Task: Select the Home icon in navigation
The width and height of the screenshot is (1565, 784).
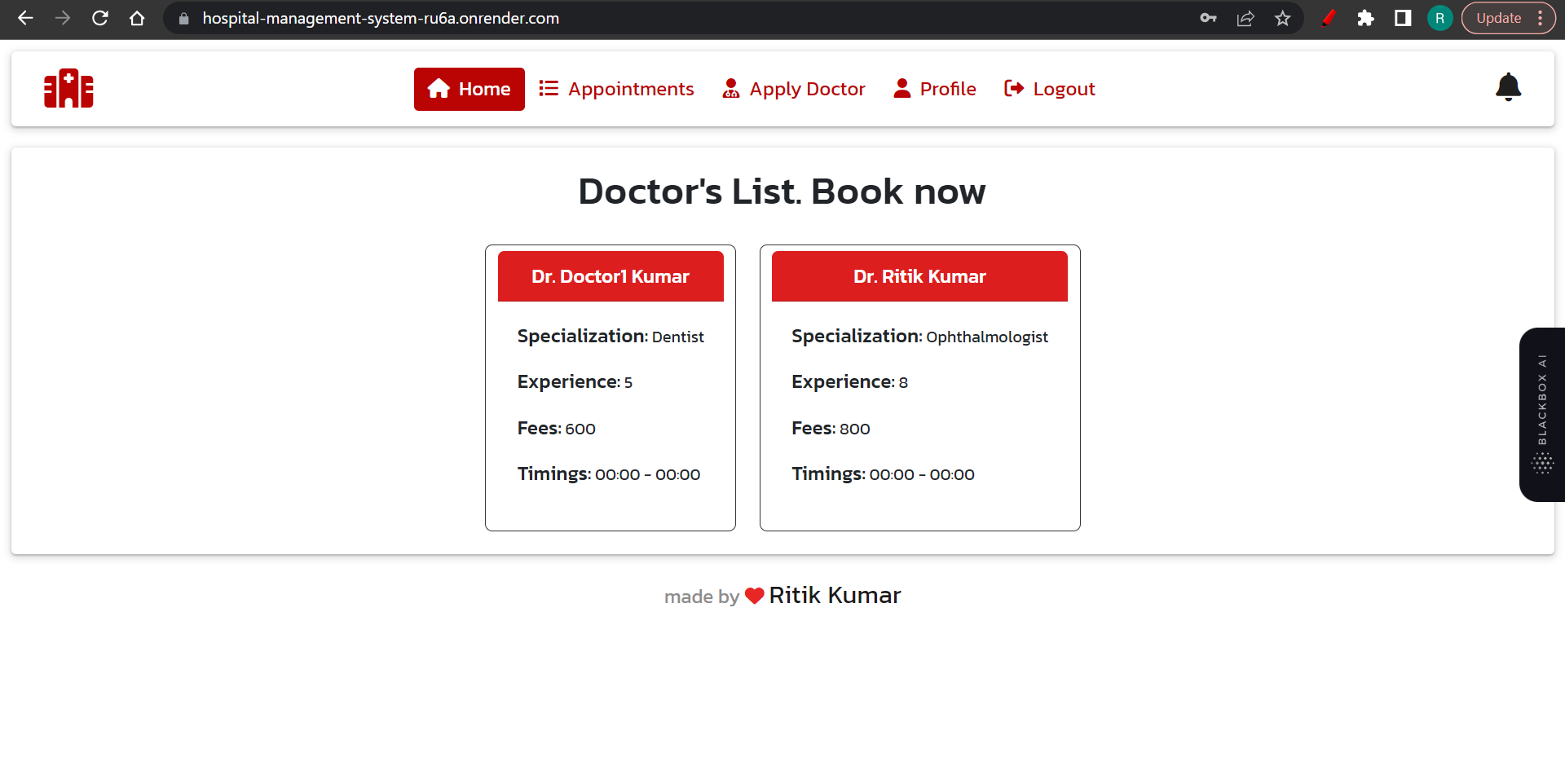Action: coord(438,88)
